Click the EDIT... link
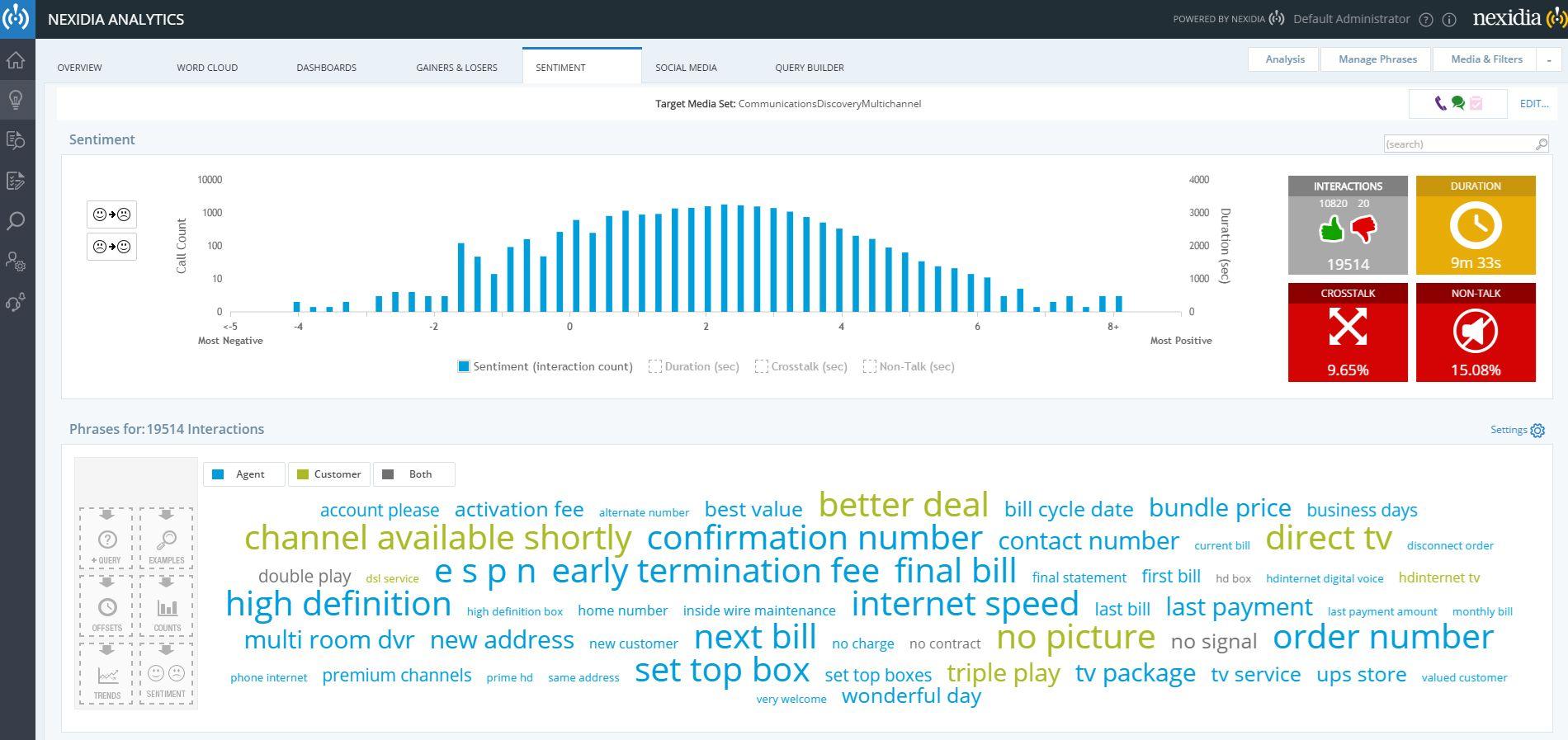Viewport: 1568px width, 740px height. pos(1534,104)
